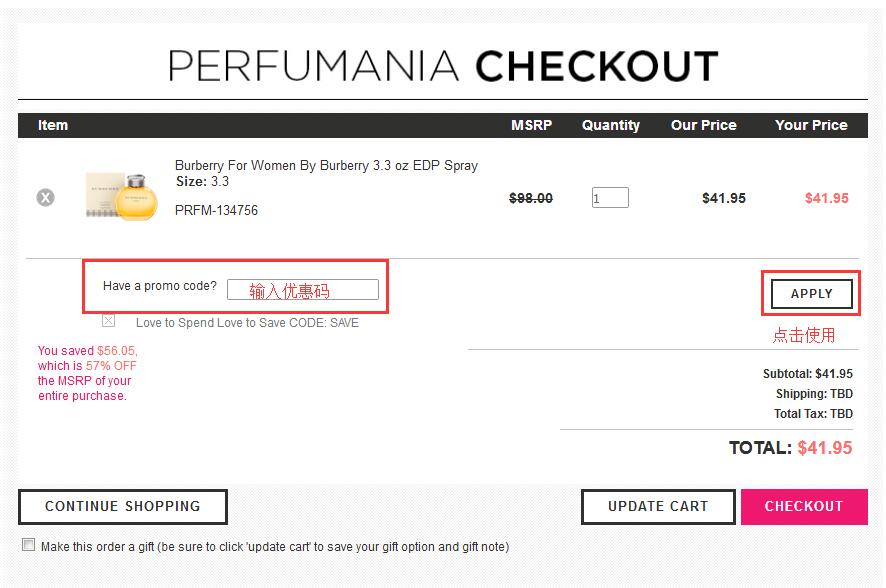This screenshot has height=588, width=886.
Task: Click the Our Price column header
Action: pyautogui.click(x=703, y=125)
